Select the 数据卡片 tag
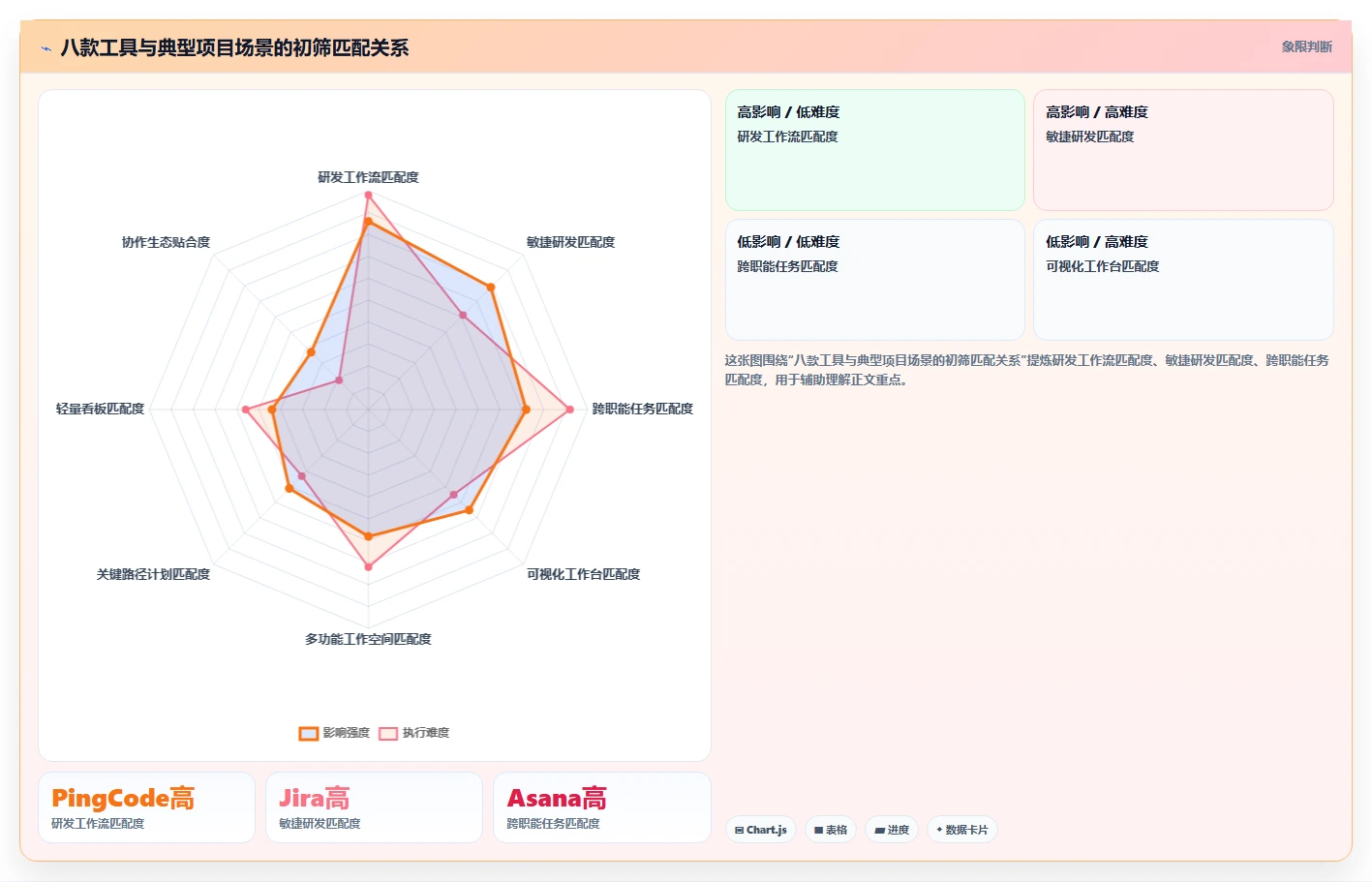 (x=962, y=830)
